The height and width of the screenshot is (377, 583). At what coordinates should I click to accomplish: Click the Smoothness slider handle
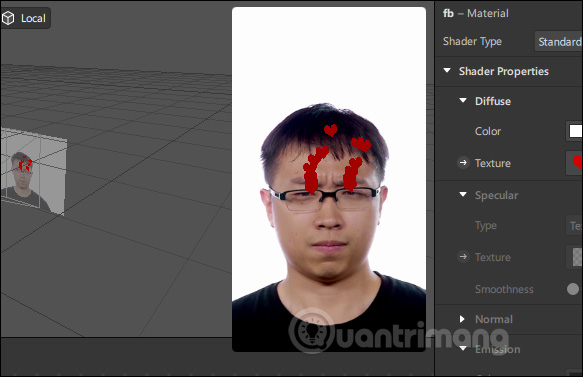[x=573, y=289]
